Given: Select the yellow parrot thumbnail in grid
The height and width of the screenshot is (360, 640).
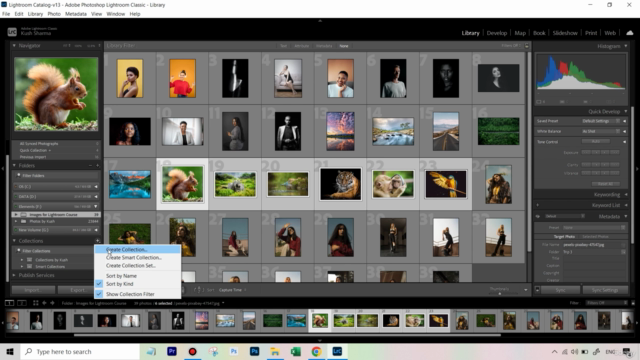Looking at the screenshot, I should [x=446, y=184].
